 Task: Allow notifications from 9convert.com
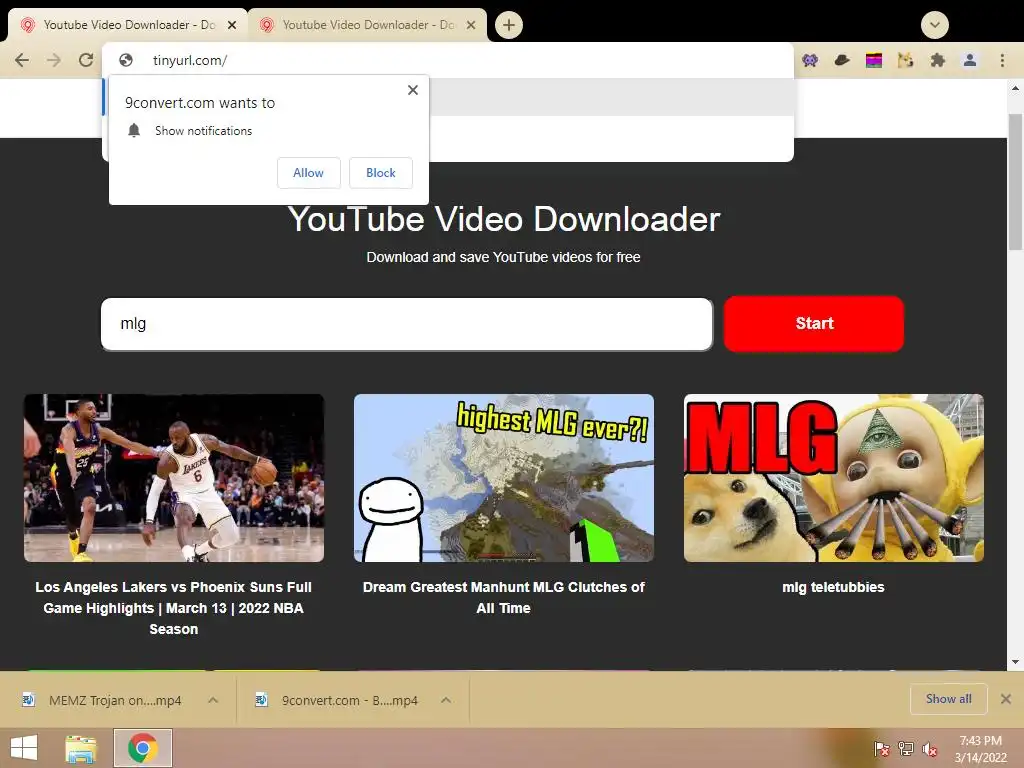[308, 173]
